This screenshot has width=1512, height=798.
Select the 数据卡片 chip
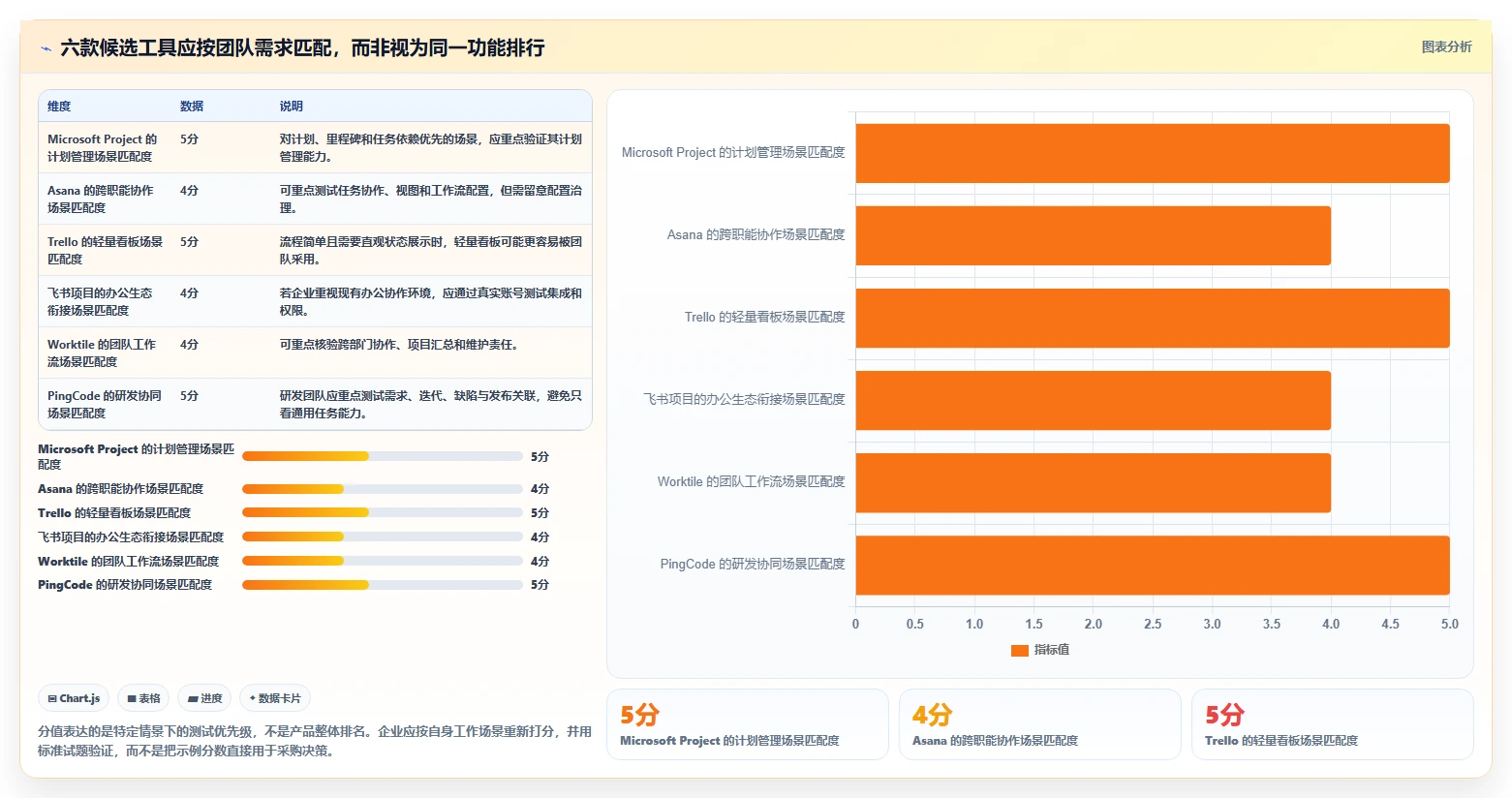tap(275, 698)
